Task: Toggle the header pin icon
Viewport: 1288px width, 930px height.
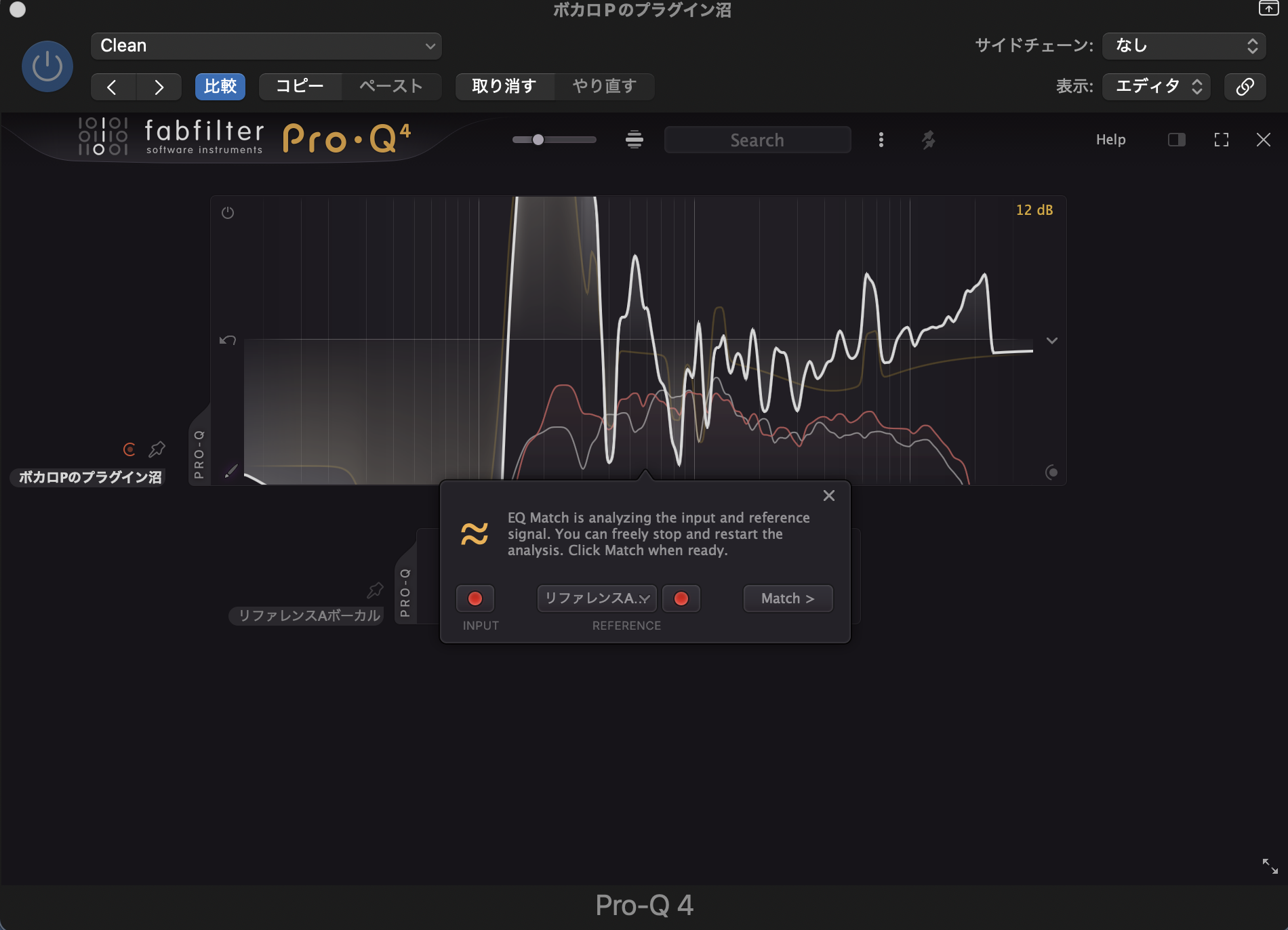Action: (x=929, y=140)
